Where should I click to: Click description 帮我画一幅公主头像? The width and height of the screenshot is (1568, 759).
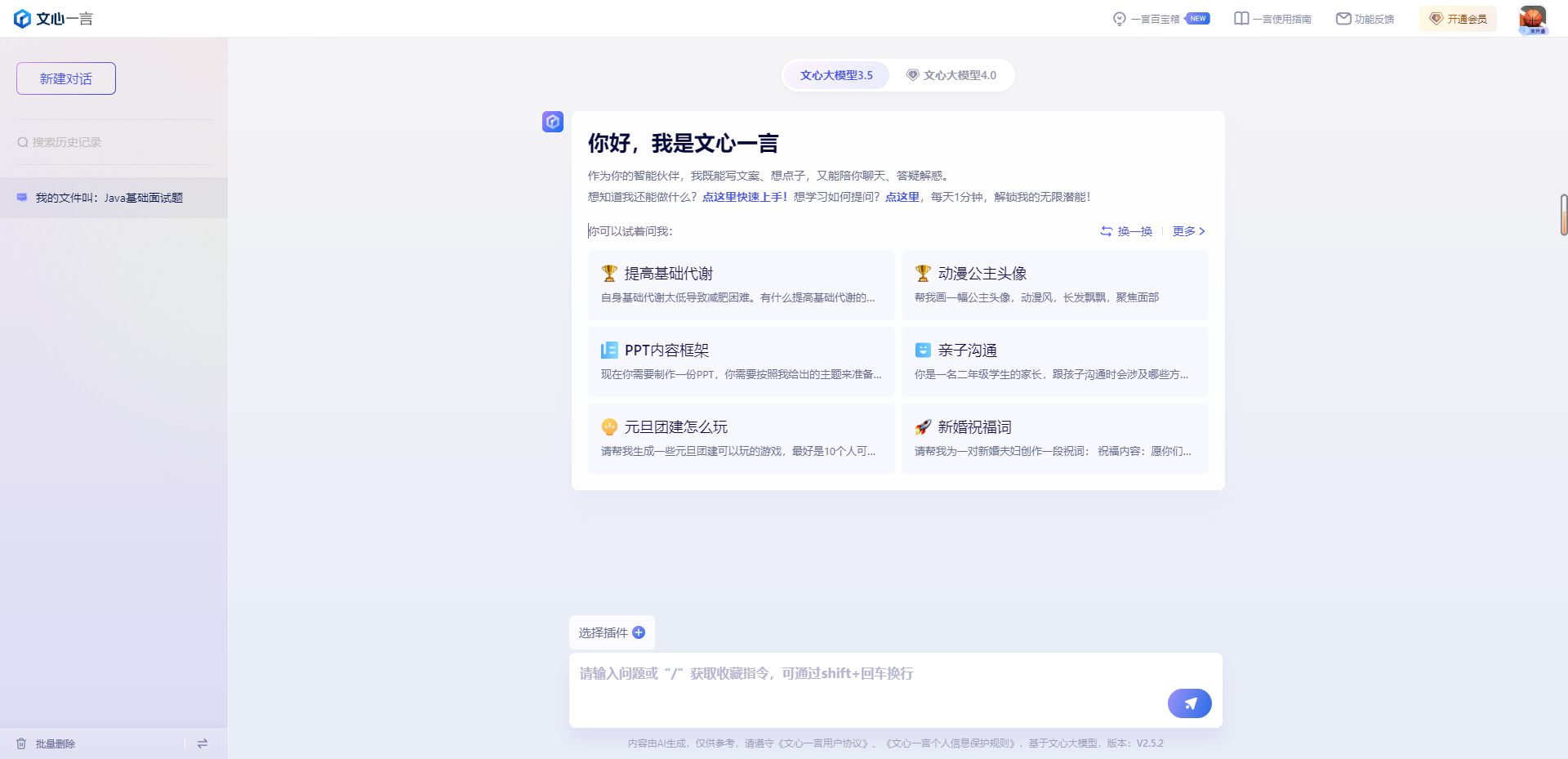coord(1037,297)
